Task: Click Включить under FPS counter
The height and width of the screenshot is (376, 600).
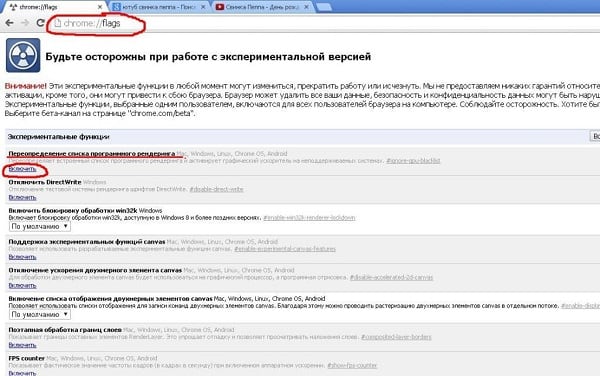Action: tap(22, 373)
